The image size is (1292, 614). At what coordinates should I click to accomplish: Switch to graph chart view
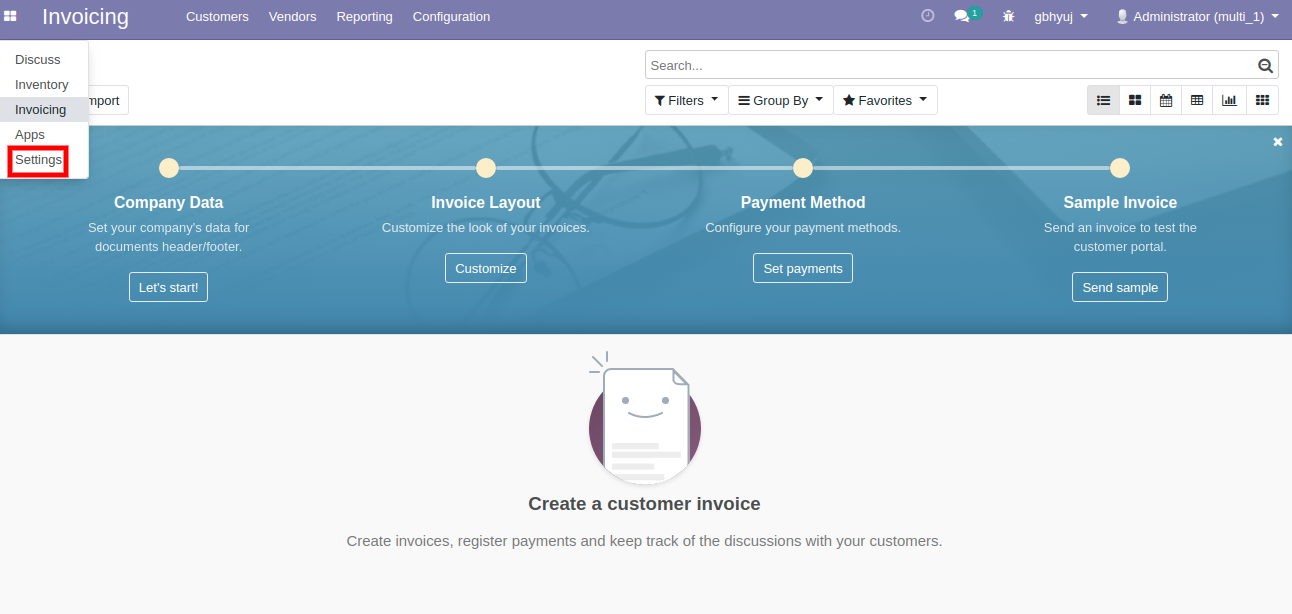coord(1229,100)
